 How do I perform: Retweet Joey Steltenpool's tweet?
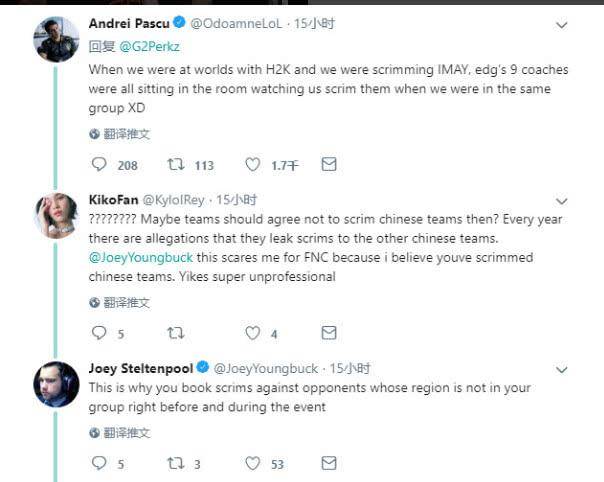click(173, 463)
